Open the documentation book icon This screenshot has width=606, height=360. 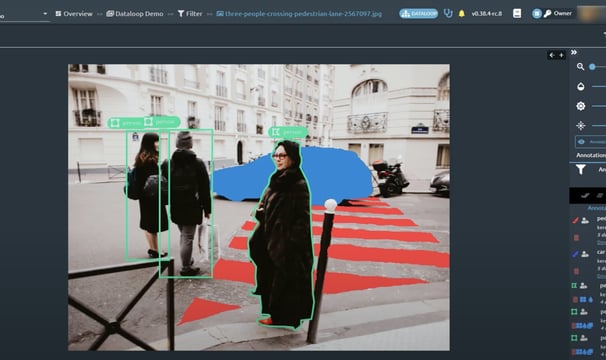(x=517, y=14)
